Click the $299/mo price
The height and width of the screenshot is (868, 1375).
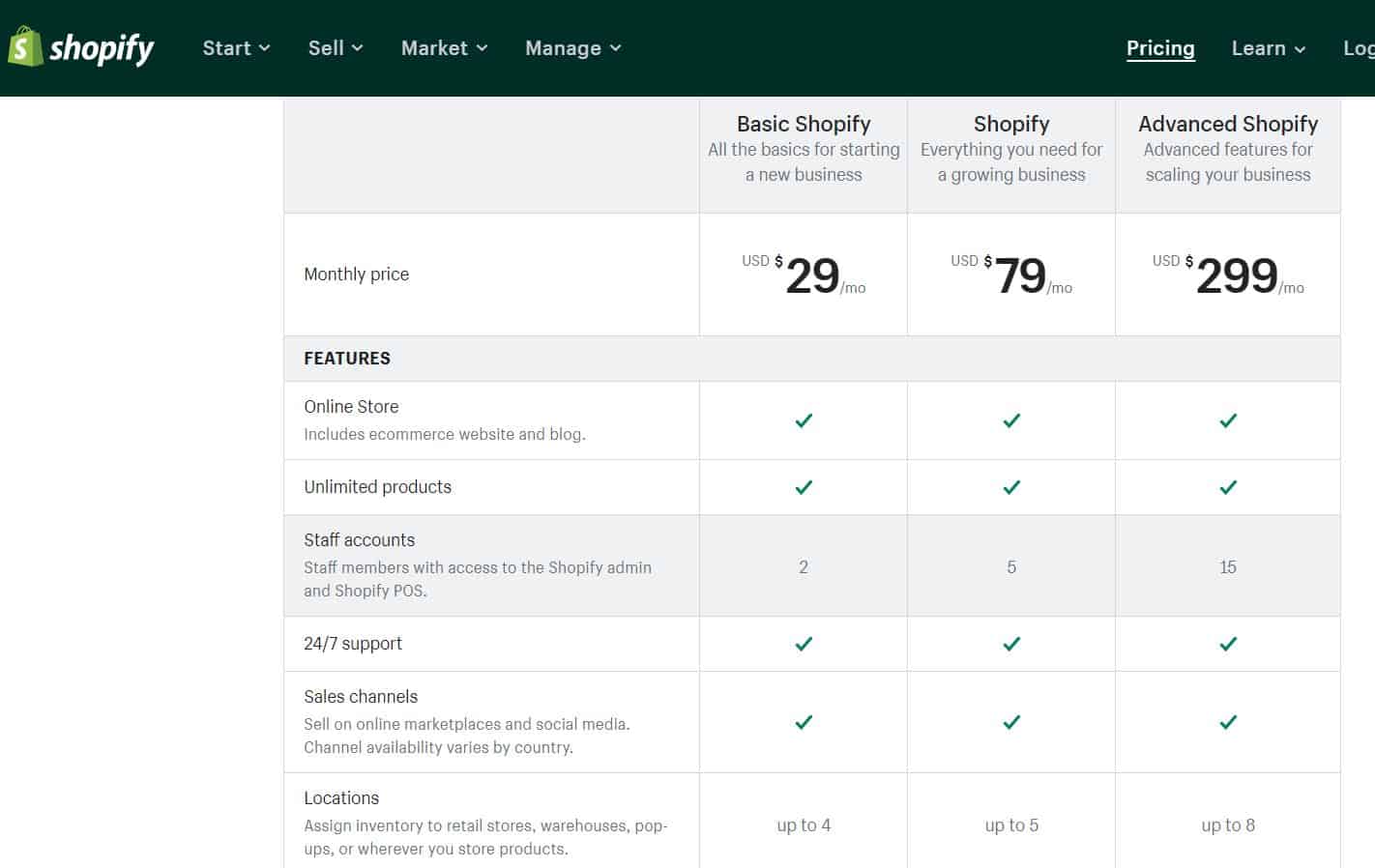[x=1228, y=275]
